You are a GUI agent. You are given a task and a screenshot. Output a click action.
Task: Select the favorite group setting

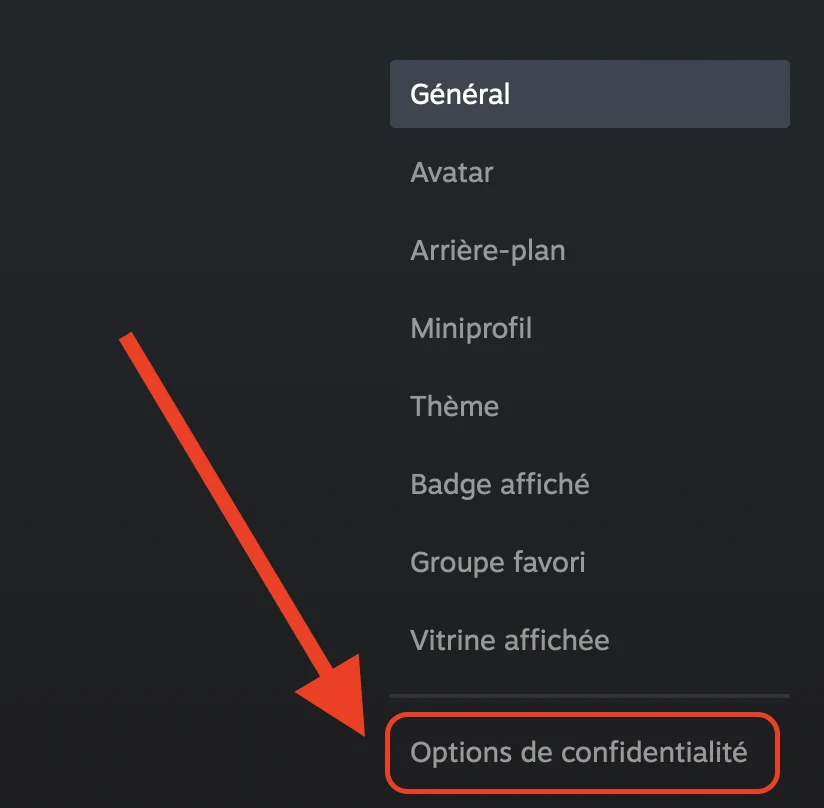(497, 562)
